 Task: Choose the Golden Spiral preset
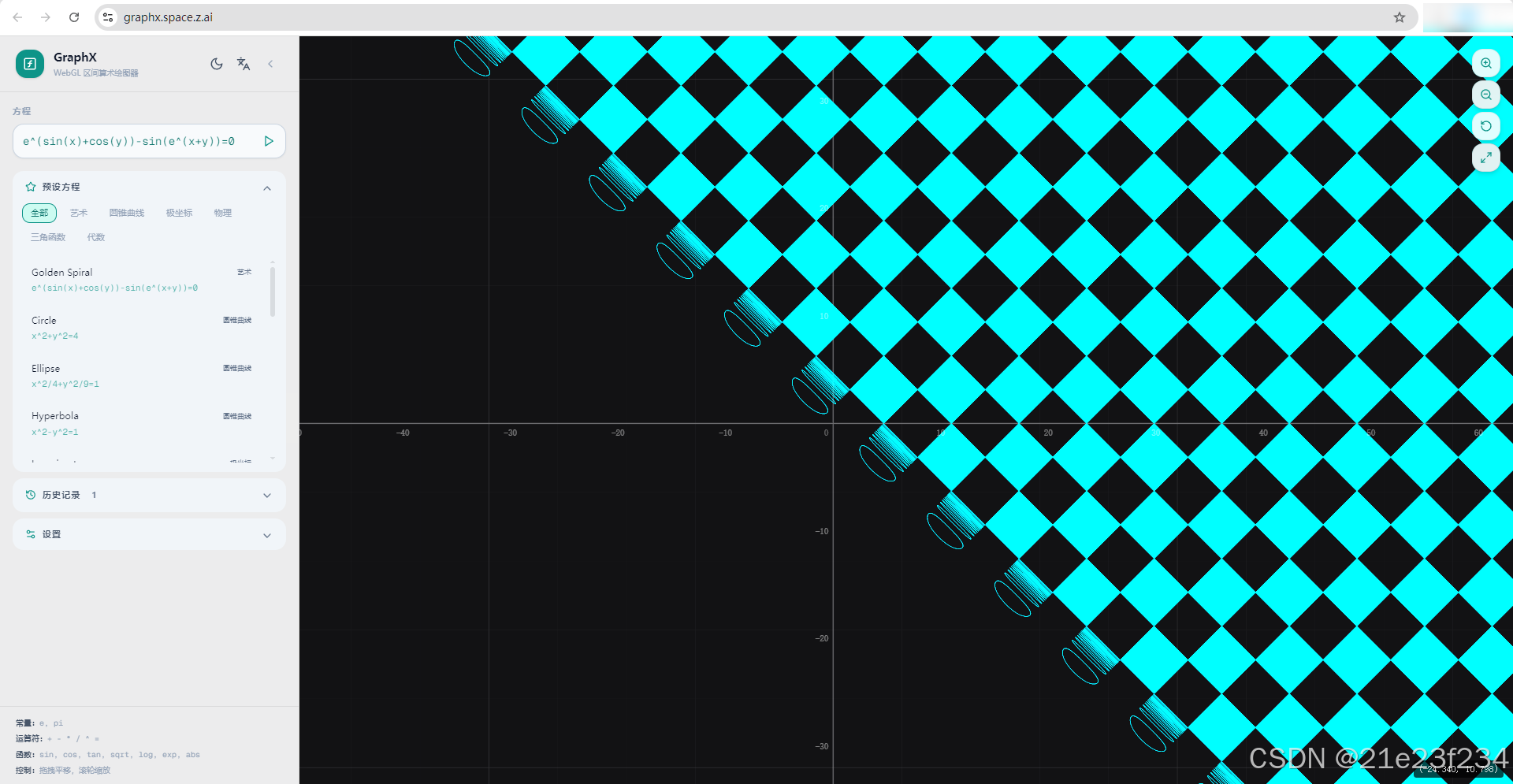point(142,280)
